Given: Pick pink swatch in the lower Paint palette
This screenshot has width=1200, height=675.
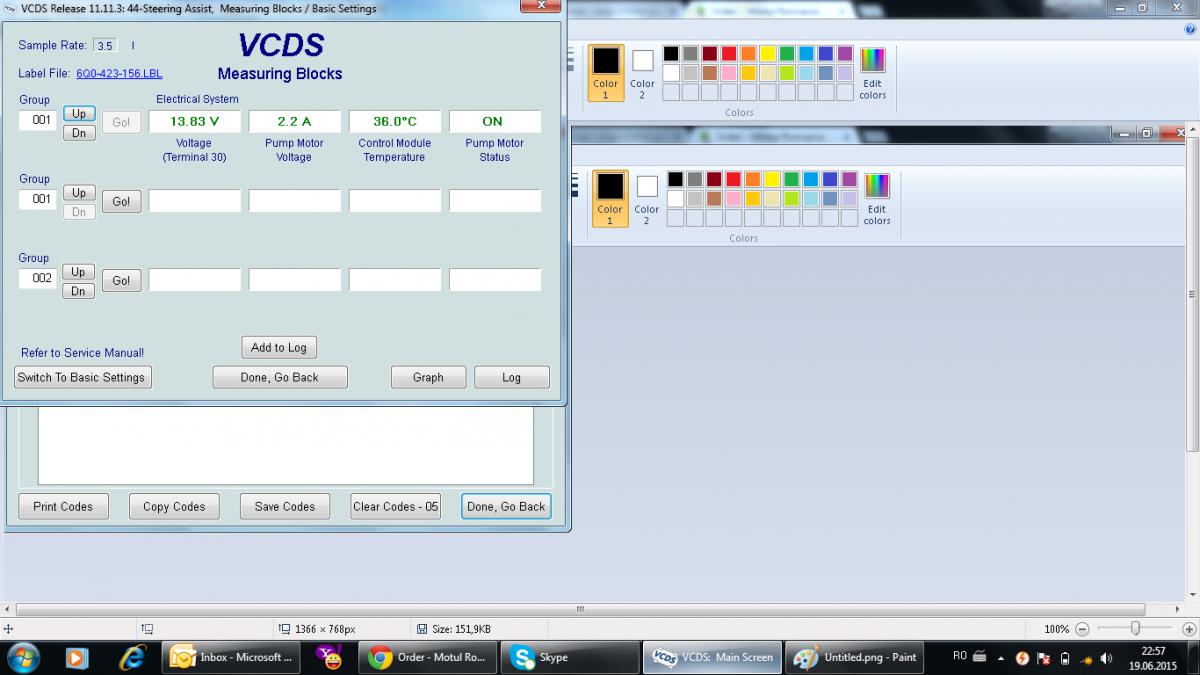Looking at the screenshot, I should click(x=733, y=198).
